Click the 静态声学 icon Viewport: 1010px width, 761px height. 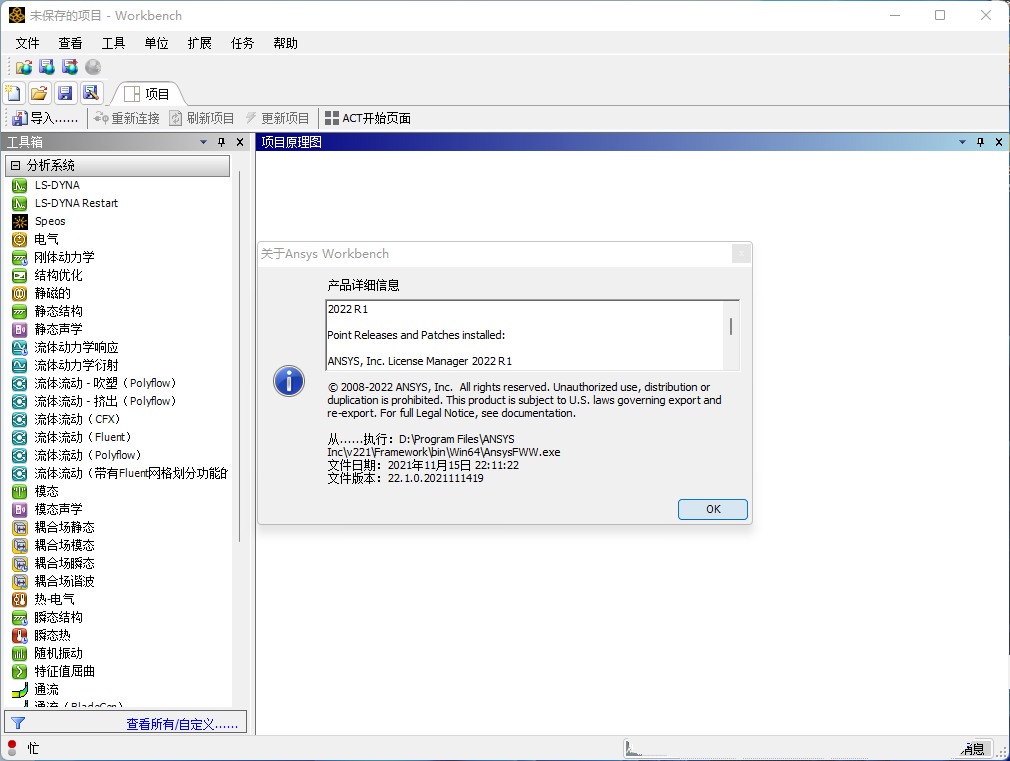coord(19,330)
